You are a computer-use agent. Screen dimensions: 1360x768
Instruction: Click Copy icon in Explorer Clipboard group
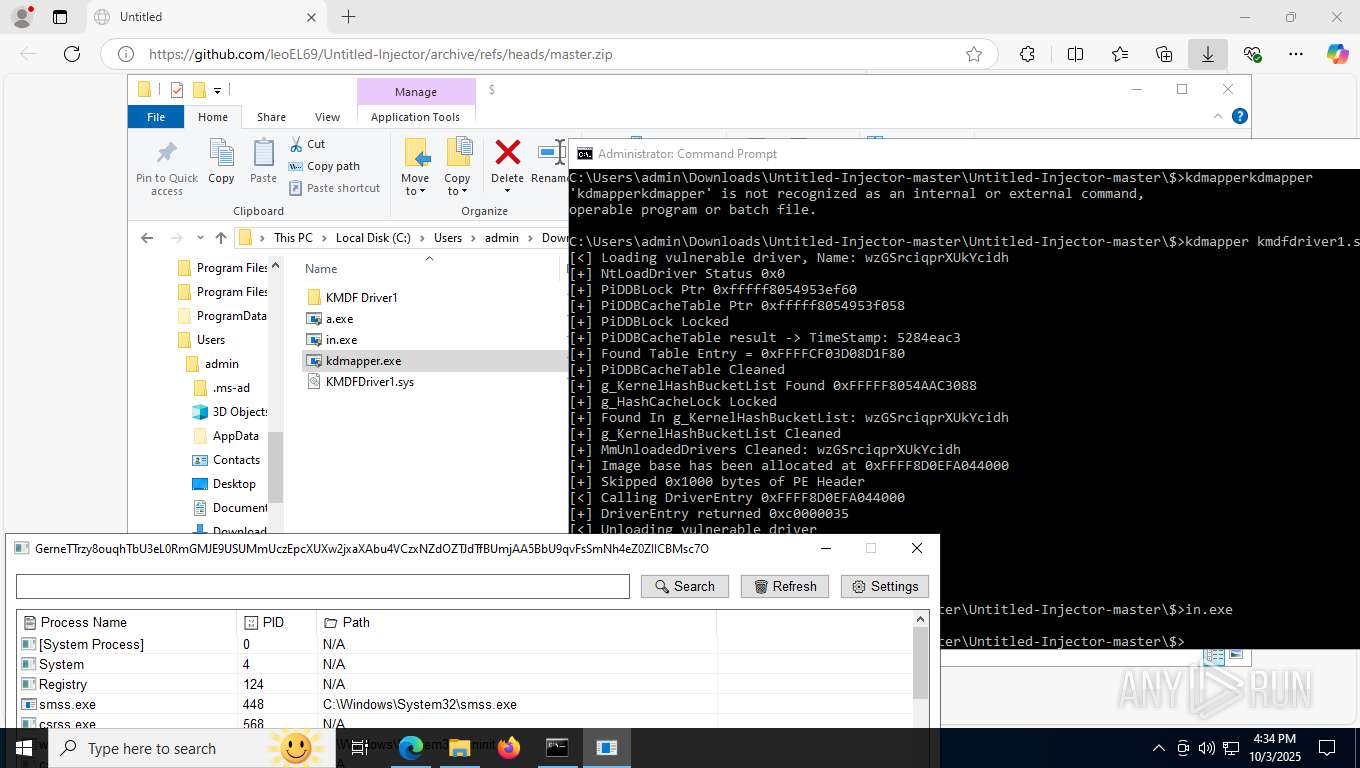(x=221, y=153)
